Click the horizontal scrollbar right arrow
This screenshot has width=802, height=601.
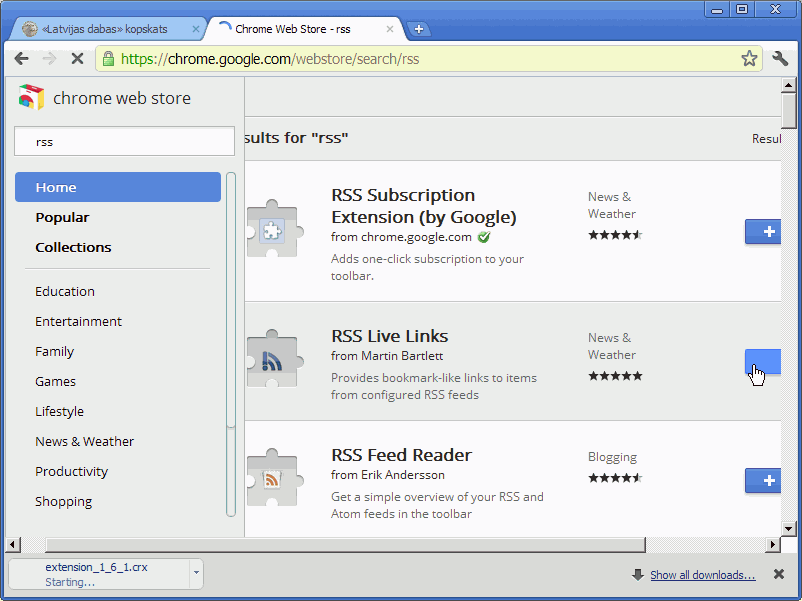point(772,545)
